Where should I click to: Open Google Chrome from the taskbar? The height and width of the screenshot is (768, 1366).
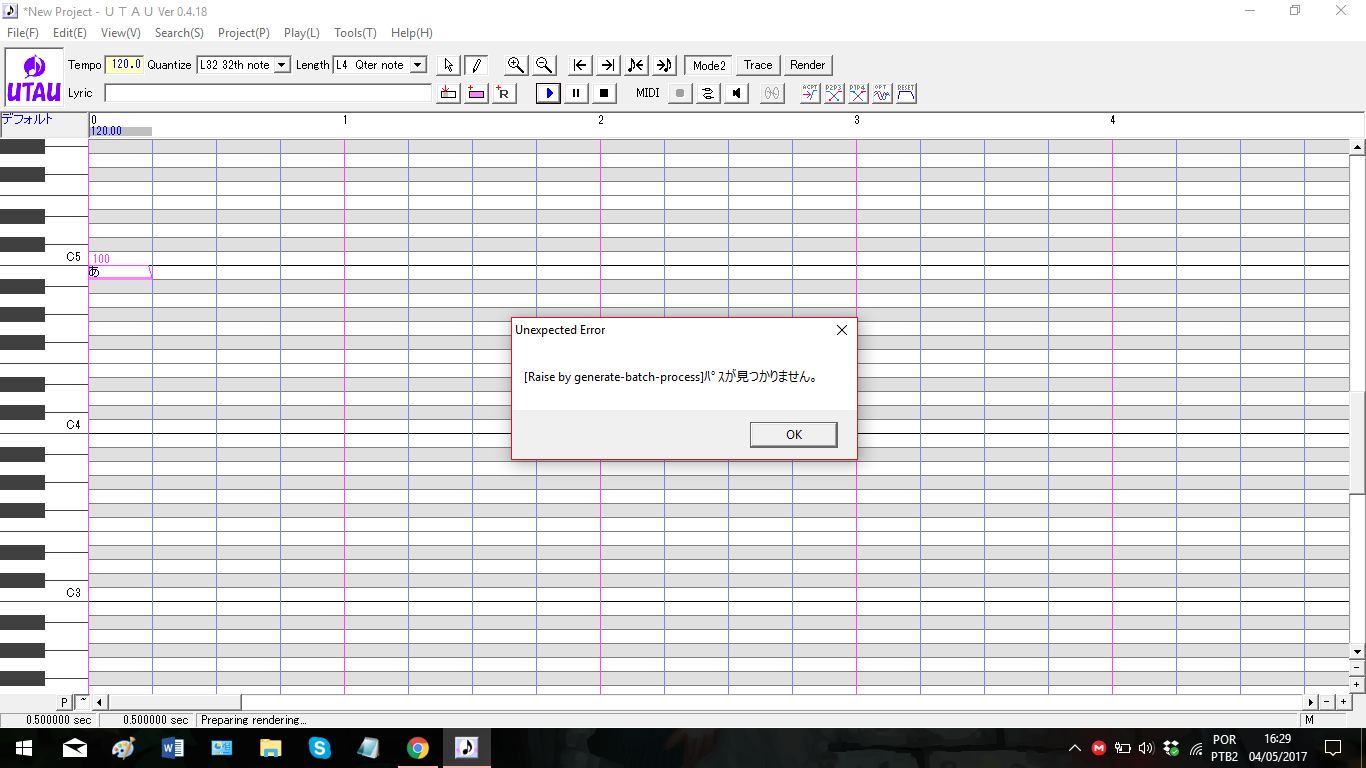pyautogui.click(x=418, y=748)
